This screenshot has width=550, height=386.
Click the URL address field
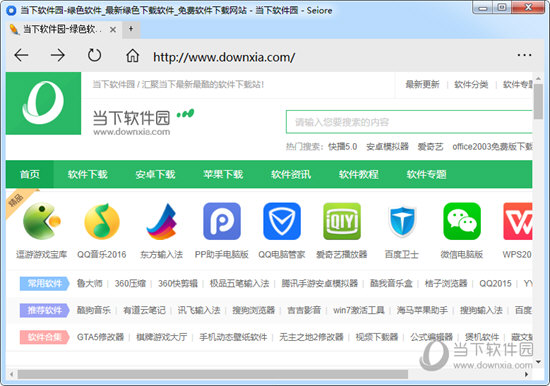pyautogui.click(x=224, y=57)
